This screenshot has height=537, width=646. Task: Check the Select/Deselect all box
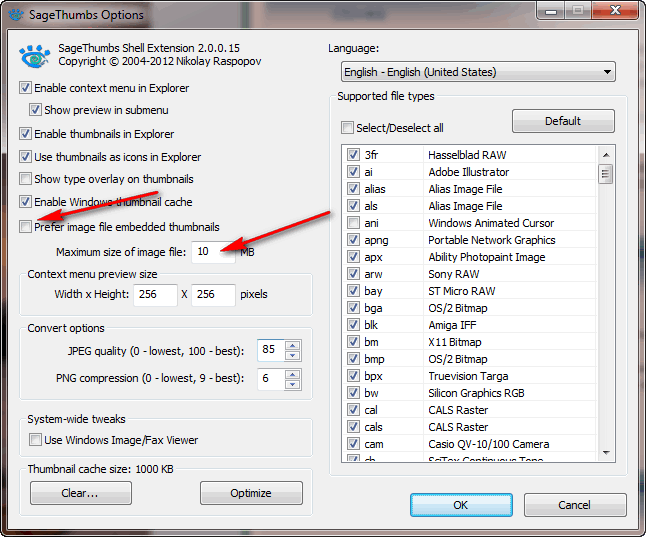point(347,128)
